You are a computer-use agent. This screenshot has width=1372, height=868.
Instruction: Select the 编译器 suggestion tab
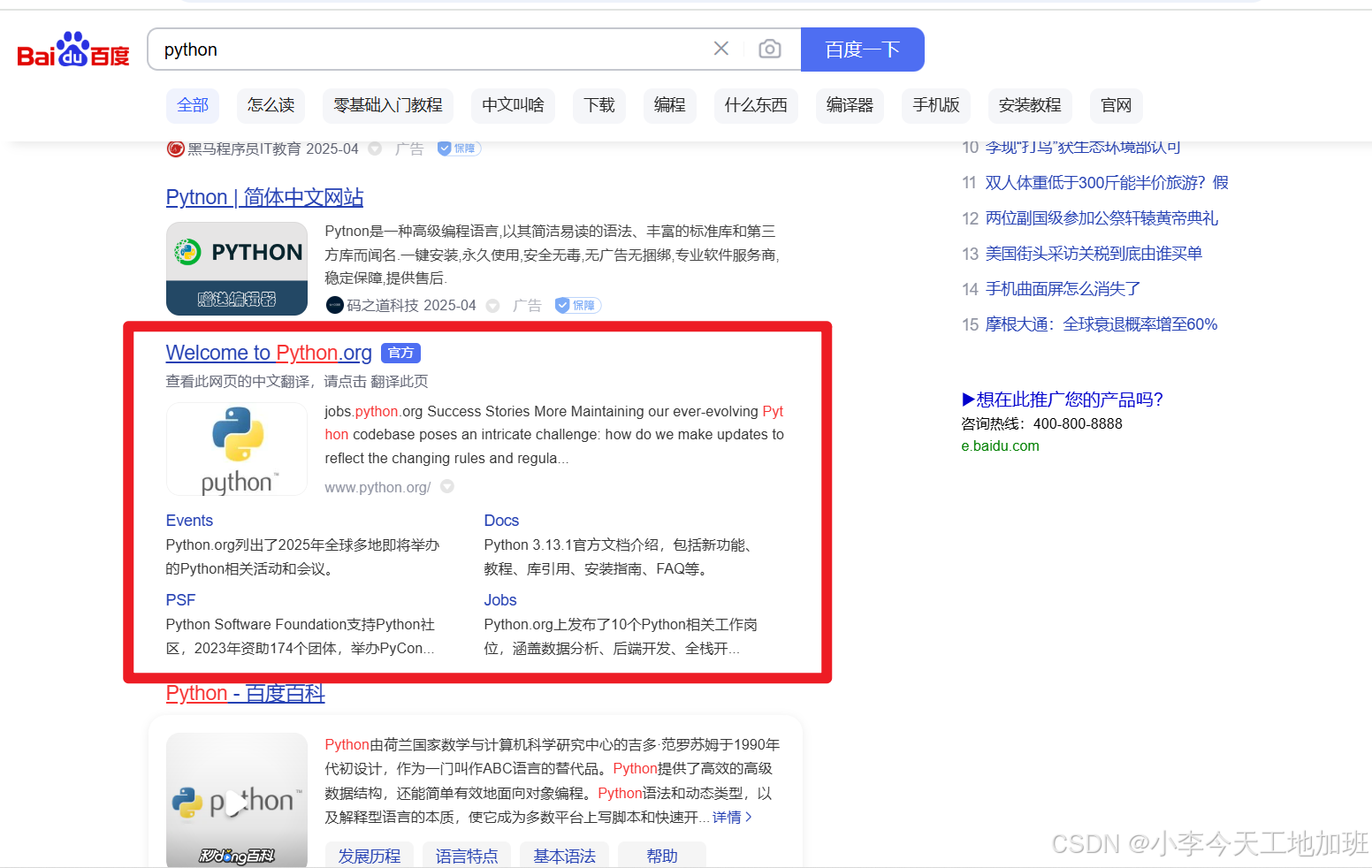tap(850, 105)
